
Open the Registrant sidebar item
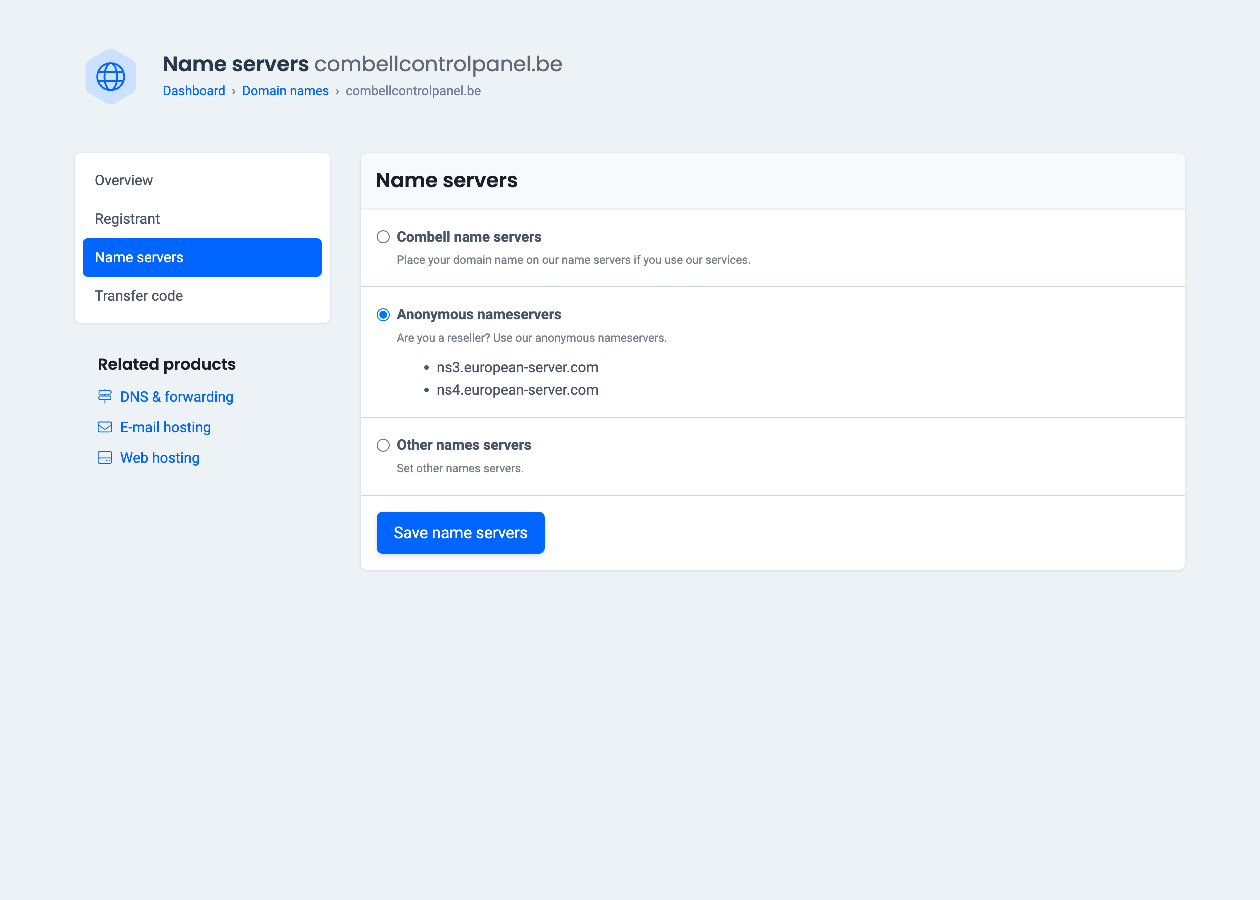pyautogui.click(x=202, y=219)
